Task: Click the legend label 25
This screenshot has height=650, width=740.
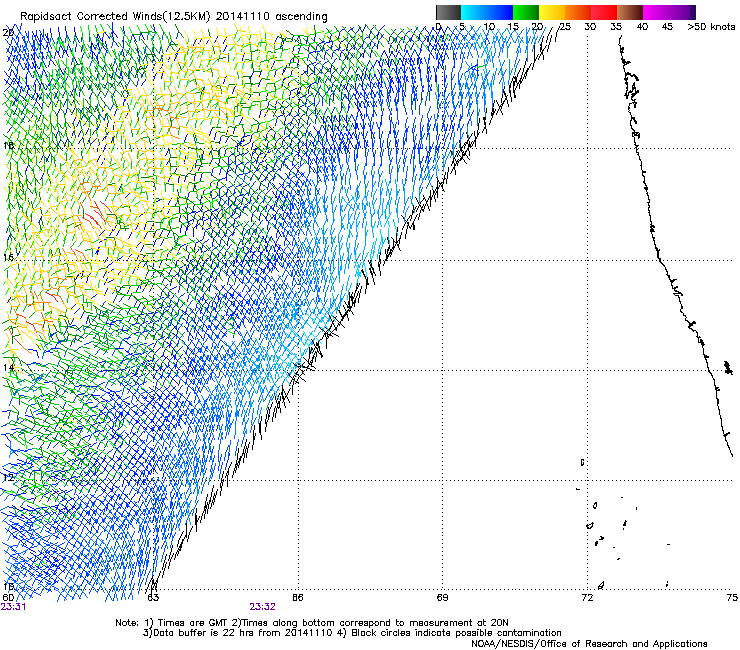Action: 565,27
